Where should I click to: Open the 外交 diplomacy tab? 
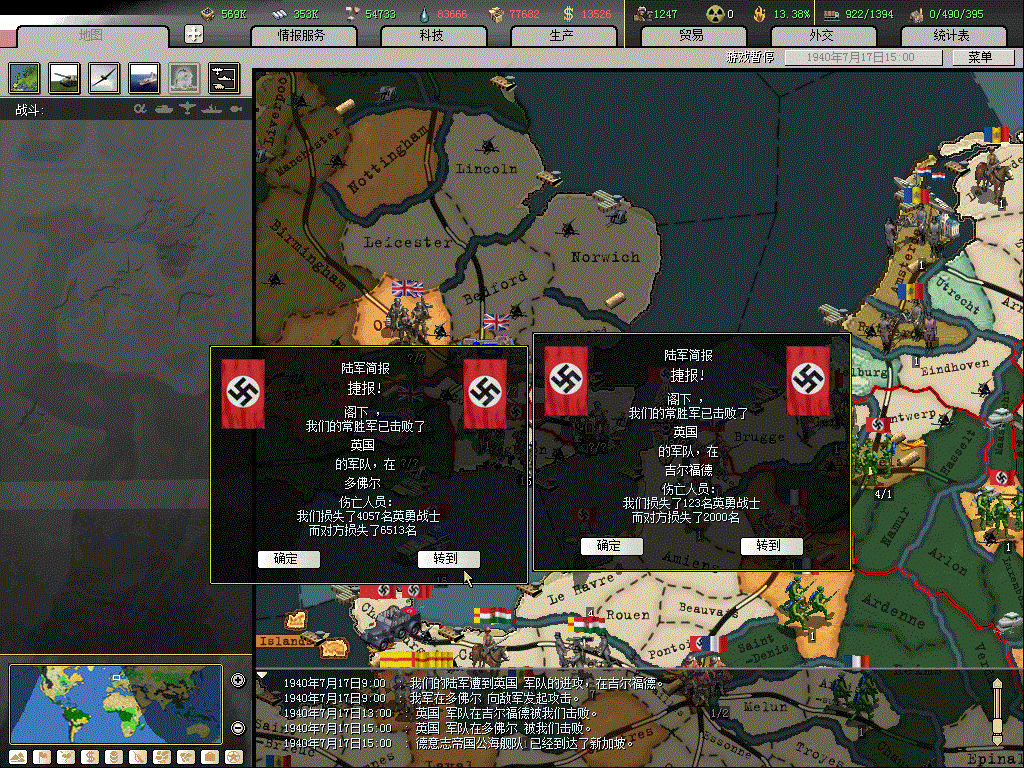pyautogui.click(x=822, y=35)
